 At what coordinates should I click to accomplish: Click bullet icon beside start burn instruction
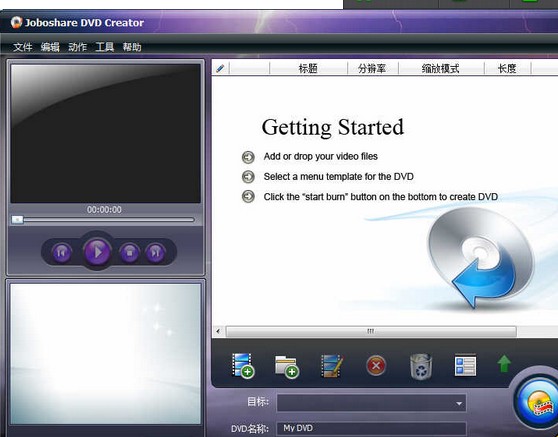248,196
